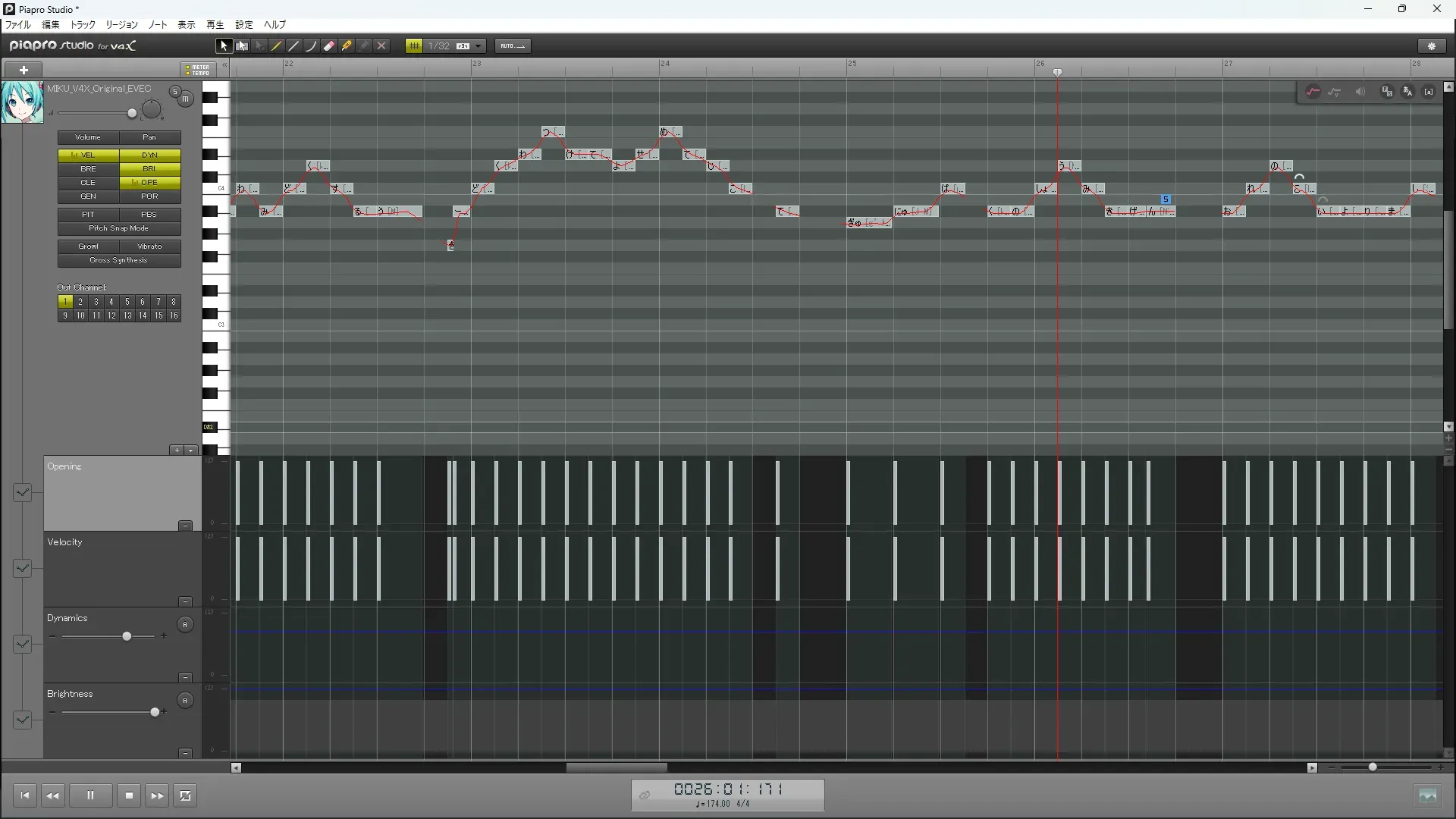1456x819 pixels.
Task: Mute the MIKU track with m button
Action: tap(185, 99)
